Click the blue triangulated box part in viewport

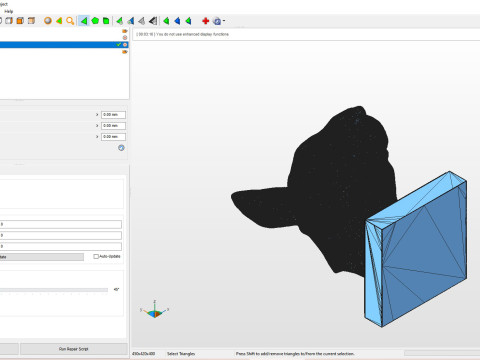(415, 249)
